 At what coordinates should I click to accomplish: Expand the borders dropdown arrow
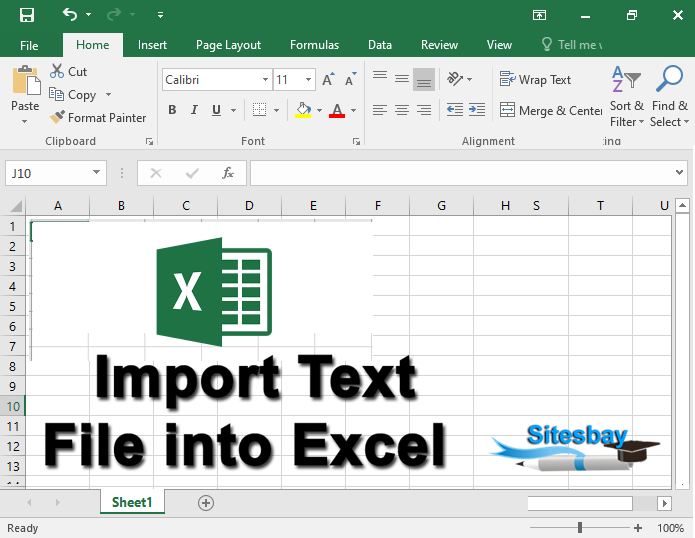tap(276, 110)
